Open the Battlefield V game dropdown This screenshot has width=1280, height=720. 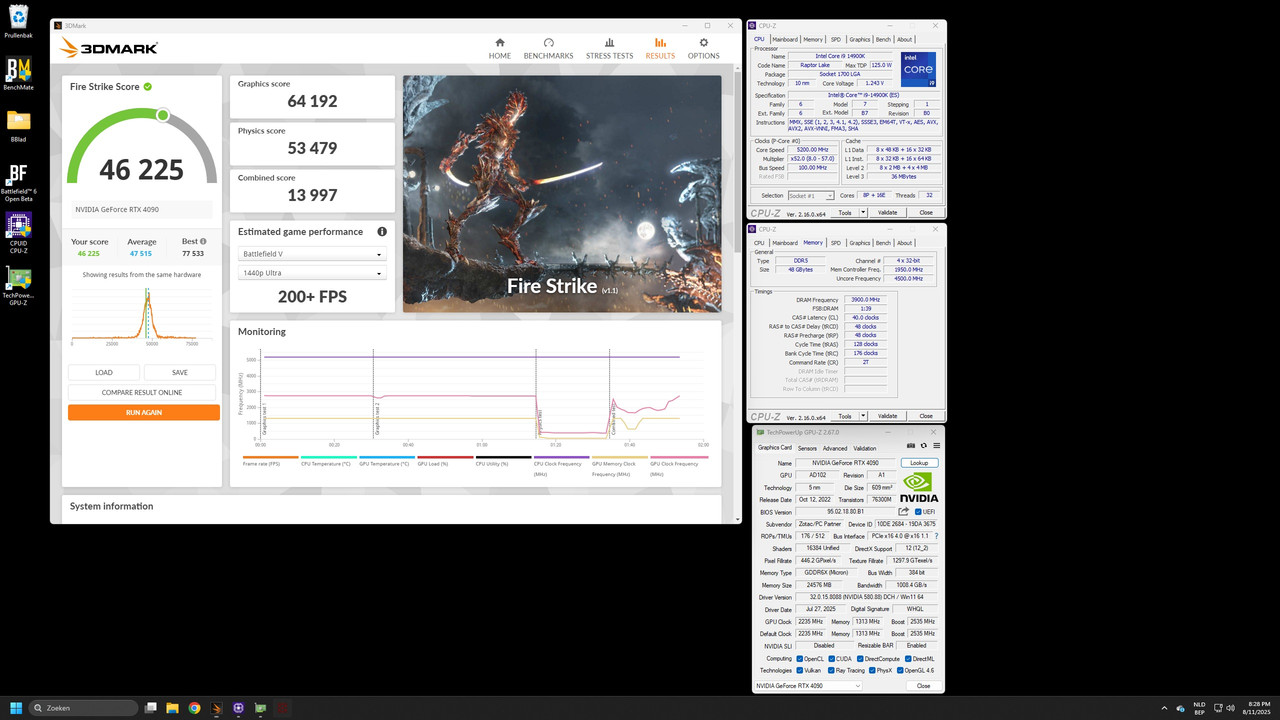click(x=312, y=254)
